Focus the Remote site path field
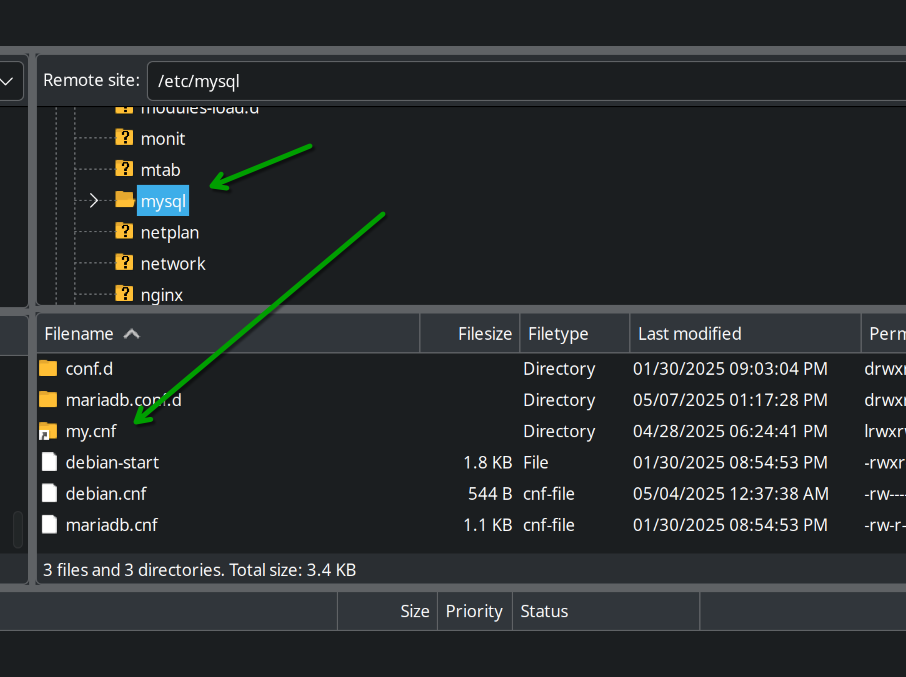 point(526,81)
